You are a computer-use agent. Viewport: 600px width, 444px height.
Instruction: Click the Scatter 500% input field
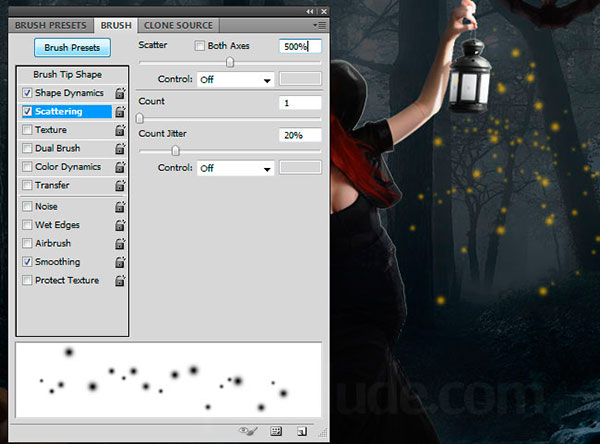[300, 47]
